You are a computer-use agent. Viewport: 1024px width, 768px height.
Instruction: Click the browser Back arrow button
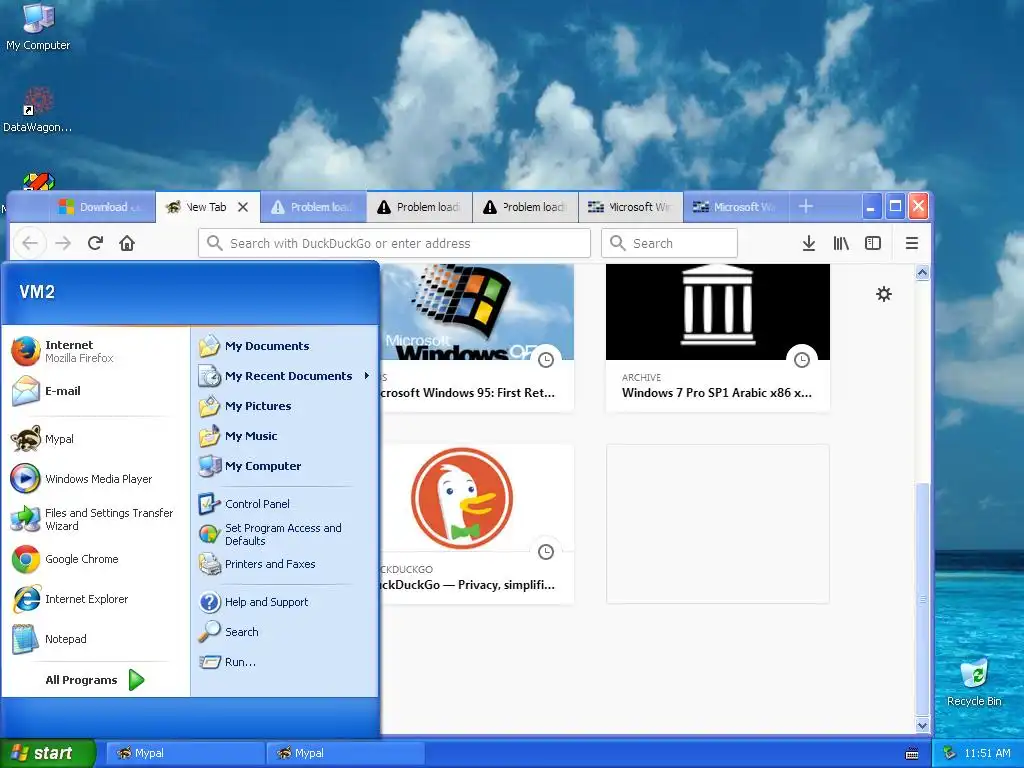tap(30, 243)
